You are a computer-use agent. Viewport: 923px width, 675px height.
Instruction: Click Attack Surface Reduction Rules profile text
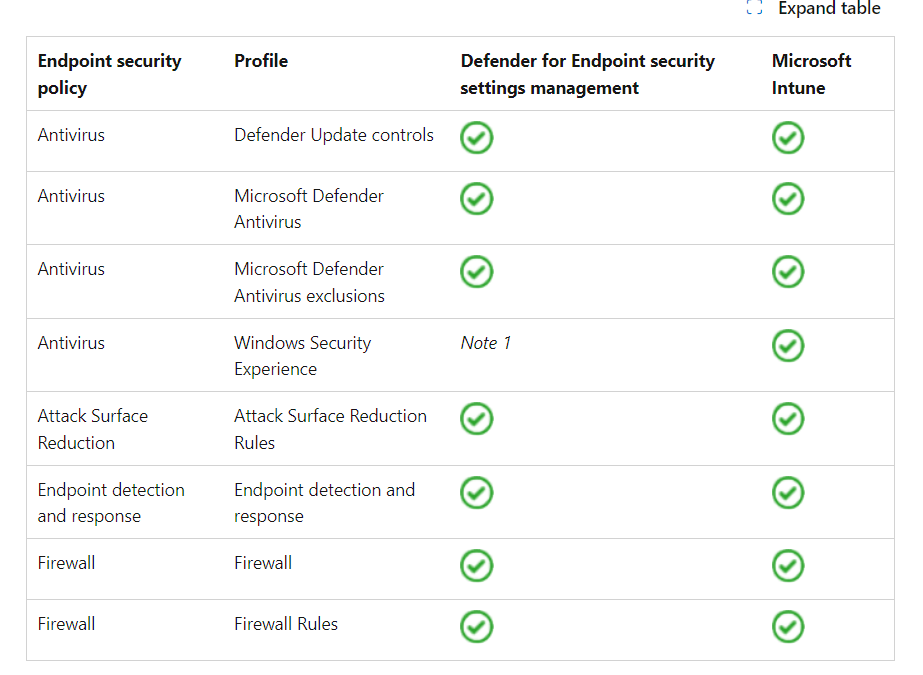click(x=330, y=429)
